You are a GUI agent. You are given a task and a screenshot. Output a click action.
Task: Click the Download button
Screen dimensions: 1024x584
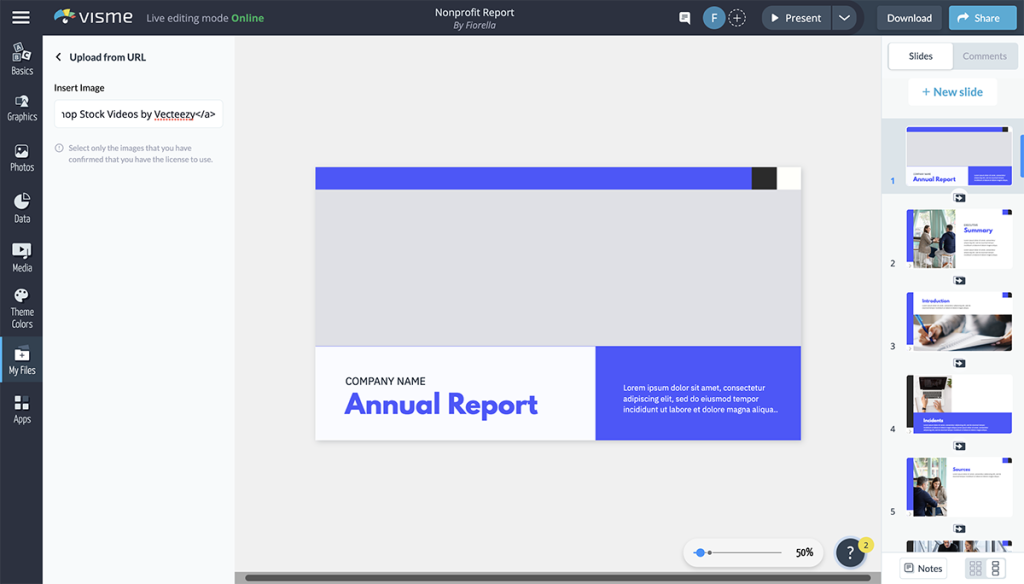(908, 17)
